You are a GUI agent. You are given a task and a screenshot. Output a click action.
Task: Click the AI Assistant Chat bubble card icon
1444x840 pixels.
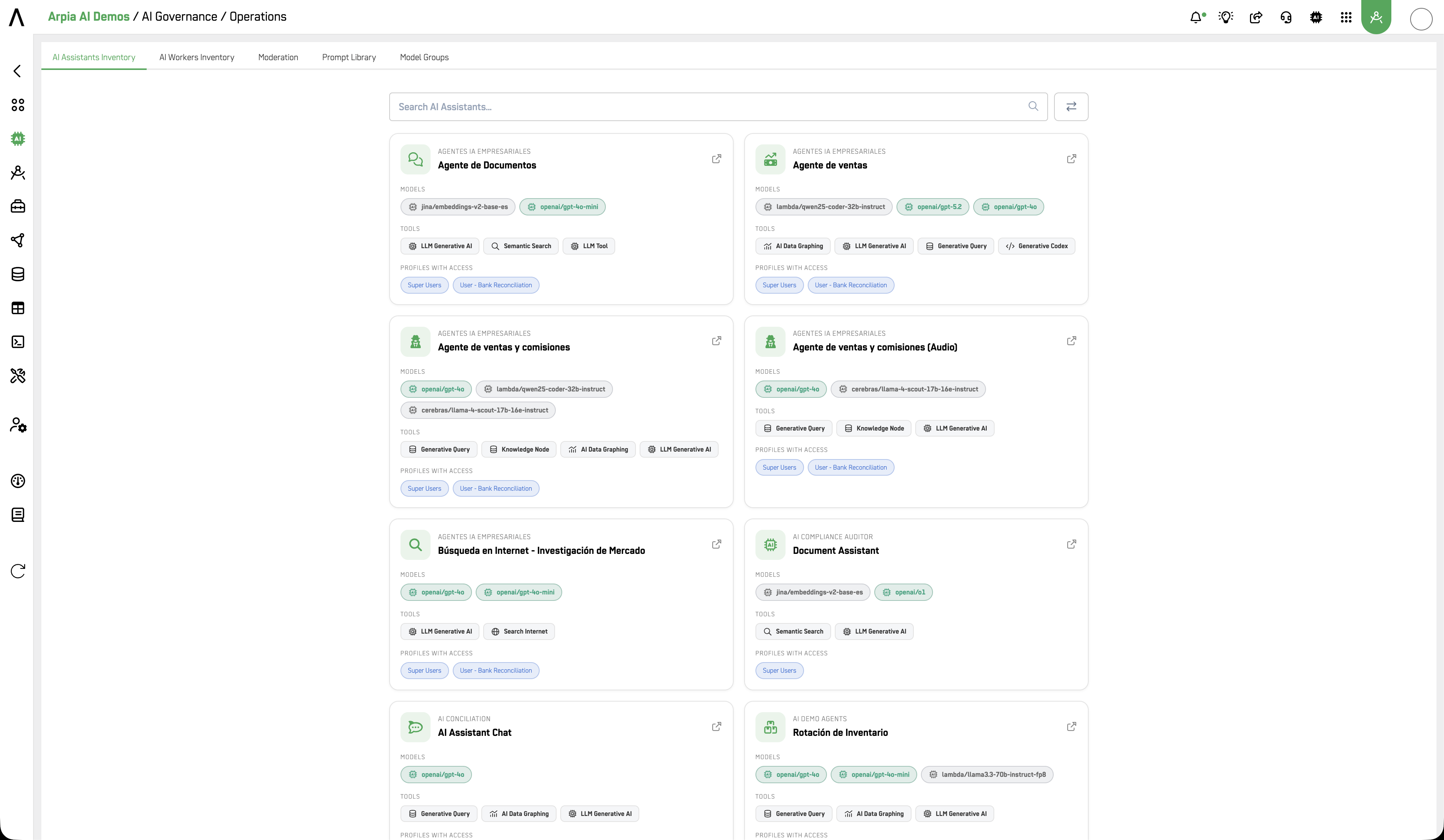click(x=416, y=727)
